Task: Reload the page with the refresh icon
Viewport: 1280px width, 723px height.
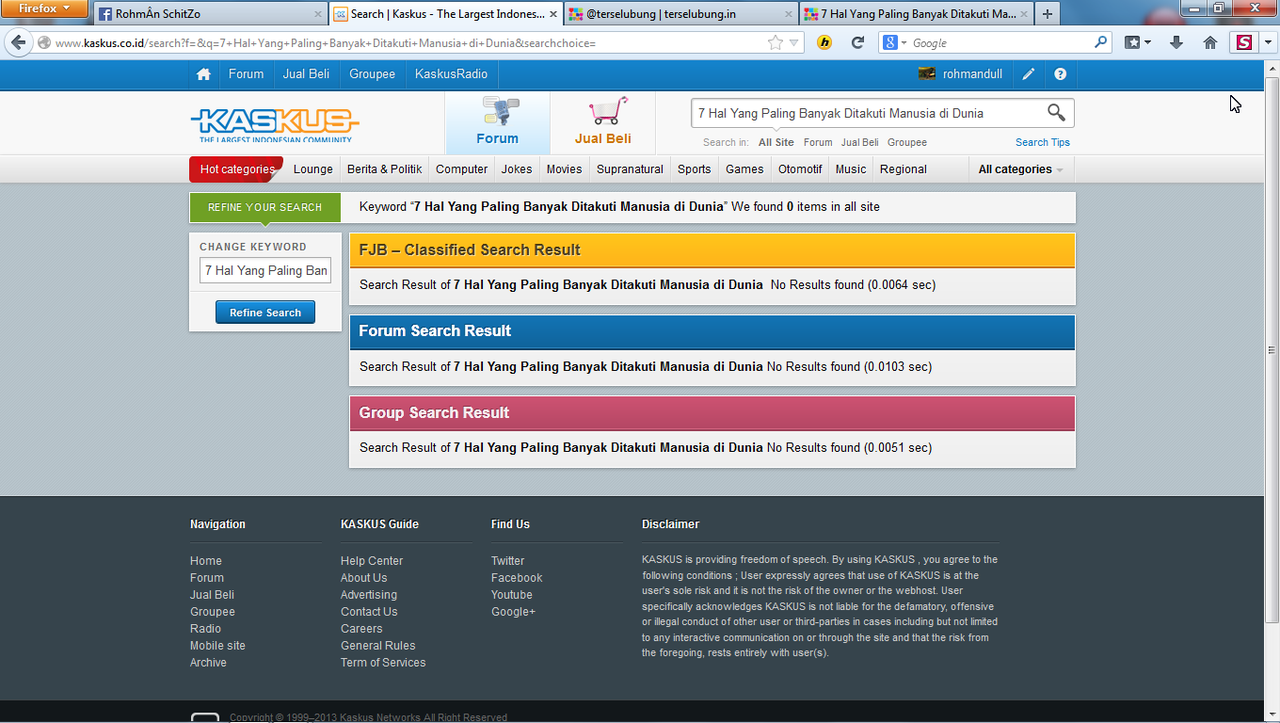Action: point(857,43)
